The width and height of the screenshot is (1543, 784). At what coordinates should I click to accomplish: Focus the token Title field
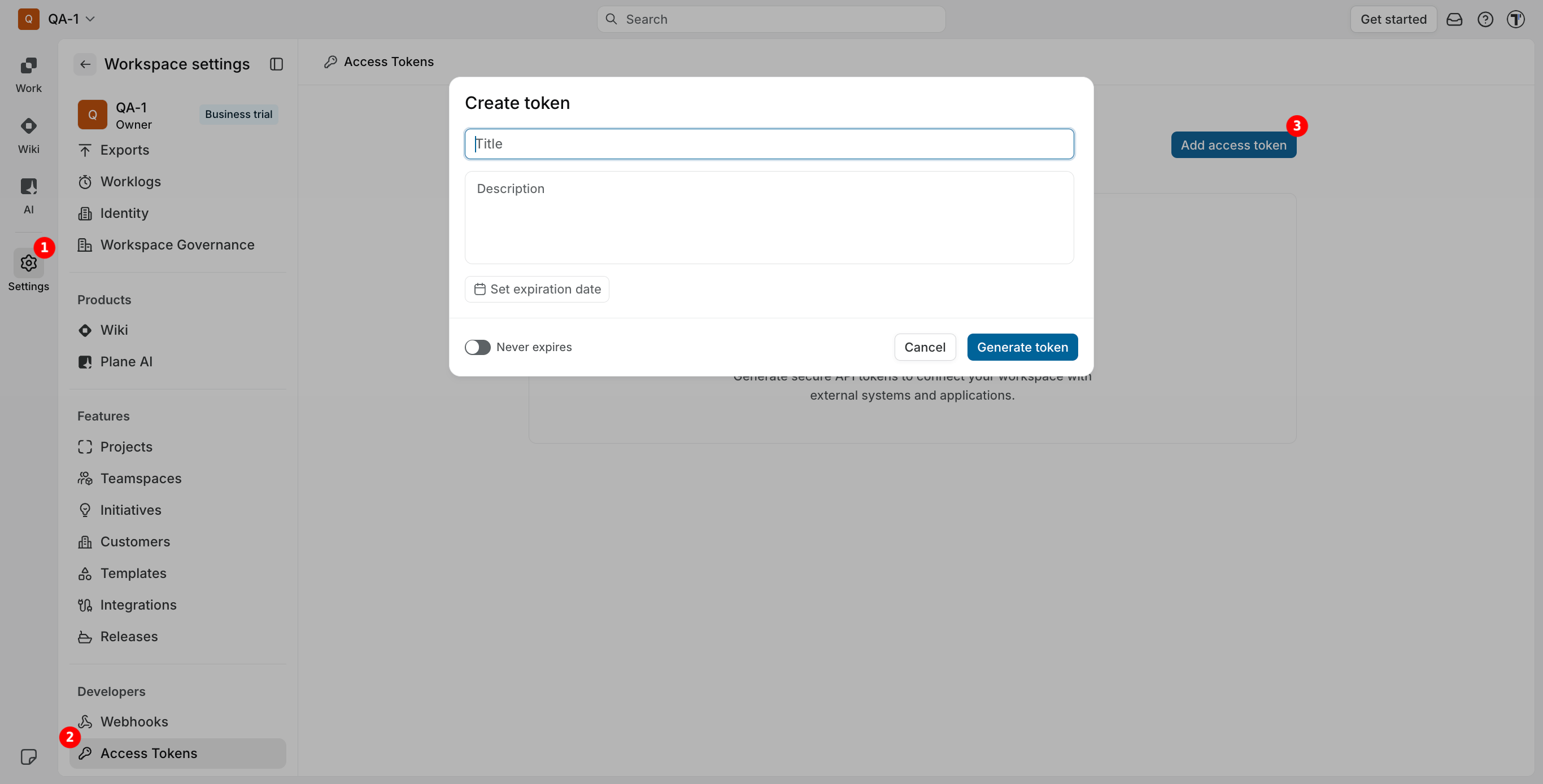point(769,143)
